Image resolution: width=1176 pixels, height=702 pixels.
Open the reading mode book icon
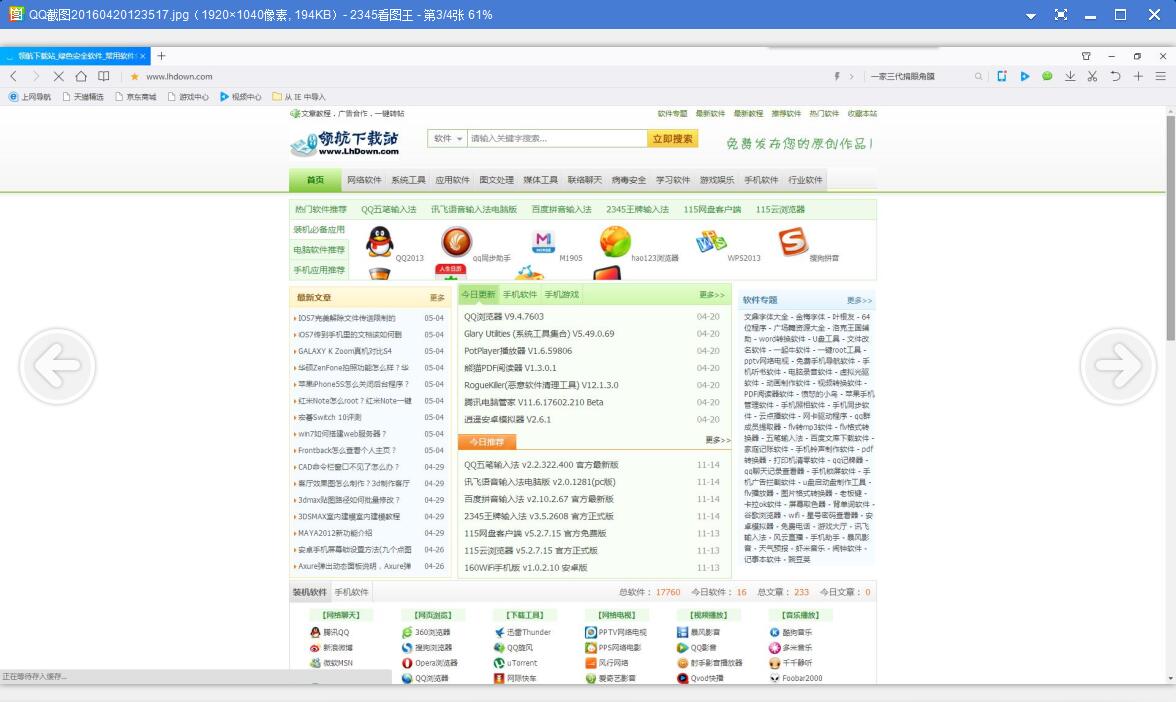pyautogui.click(x=104, y=76)
